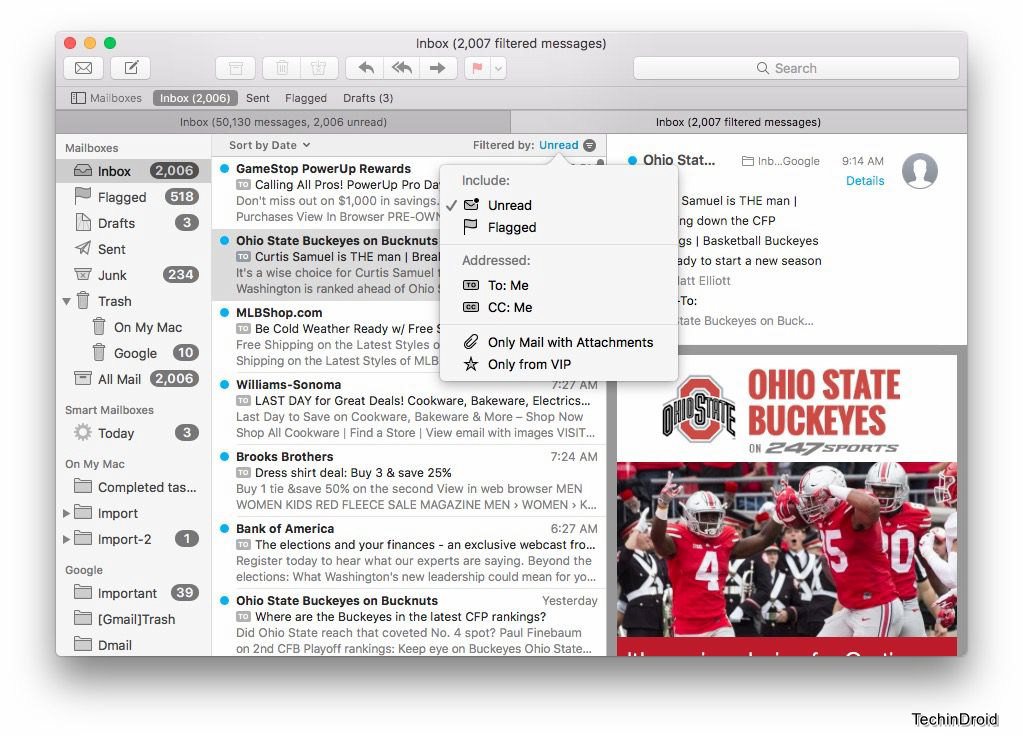This screenshot has height=736, width=1023.
Task: Enable the To: Me filter
Action: [558, 285]
